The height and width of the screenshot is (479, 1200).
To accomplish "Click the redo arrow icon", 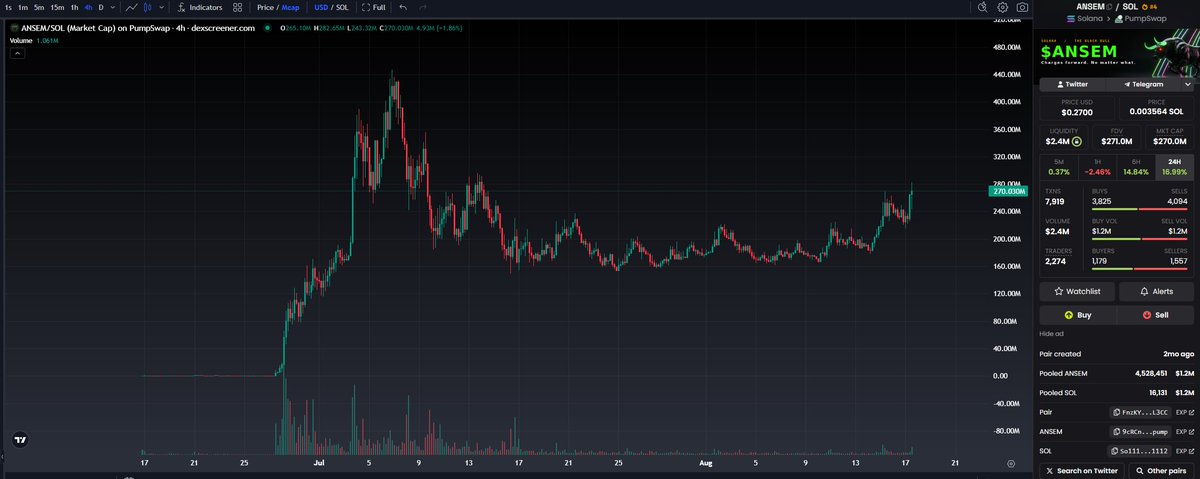I will click(424, 7).
